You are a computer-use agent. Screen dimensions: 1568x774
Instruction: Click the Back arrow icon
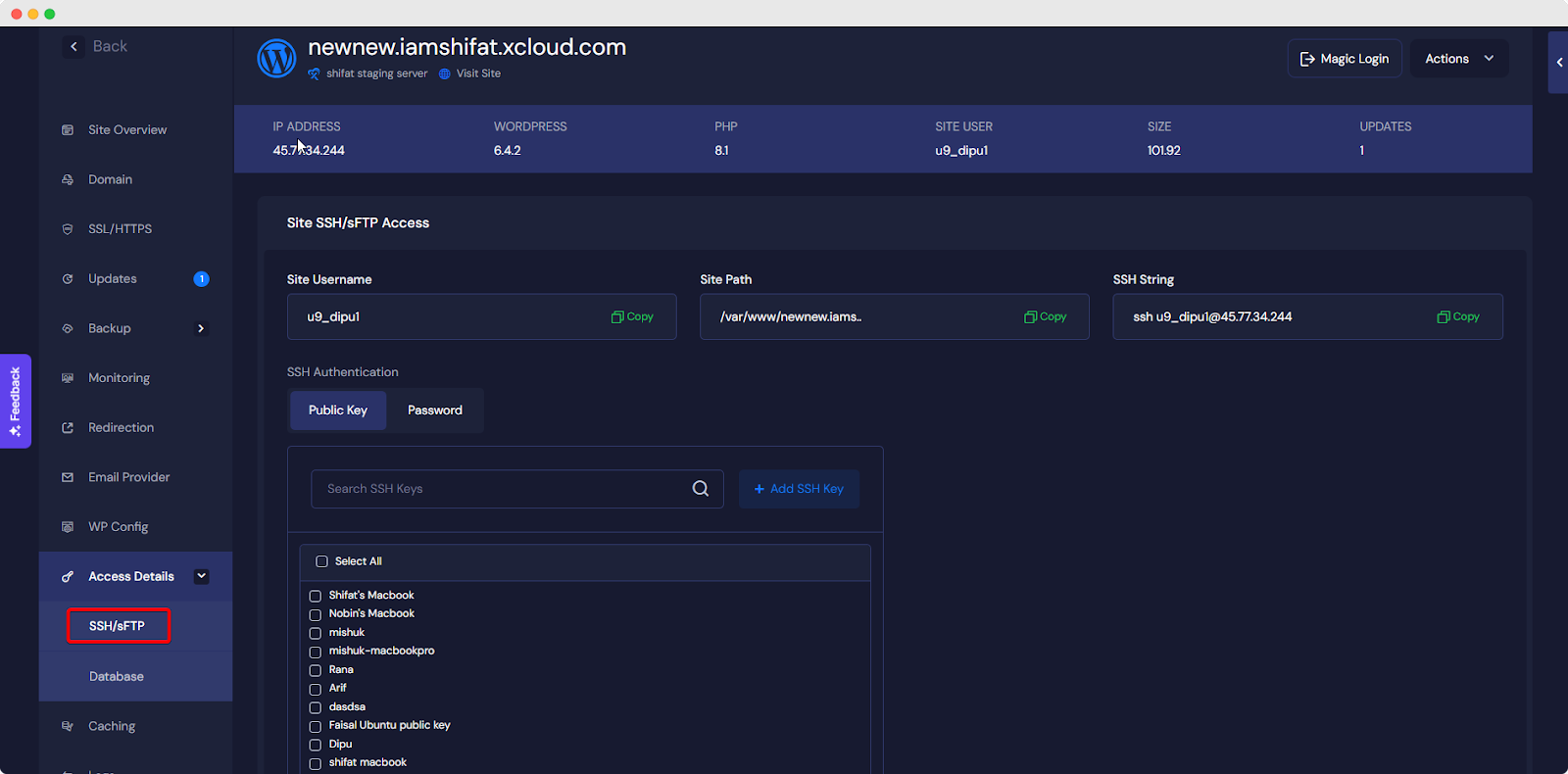pyautogui.click(x=73, y=46)
